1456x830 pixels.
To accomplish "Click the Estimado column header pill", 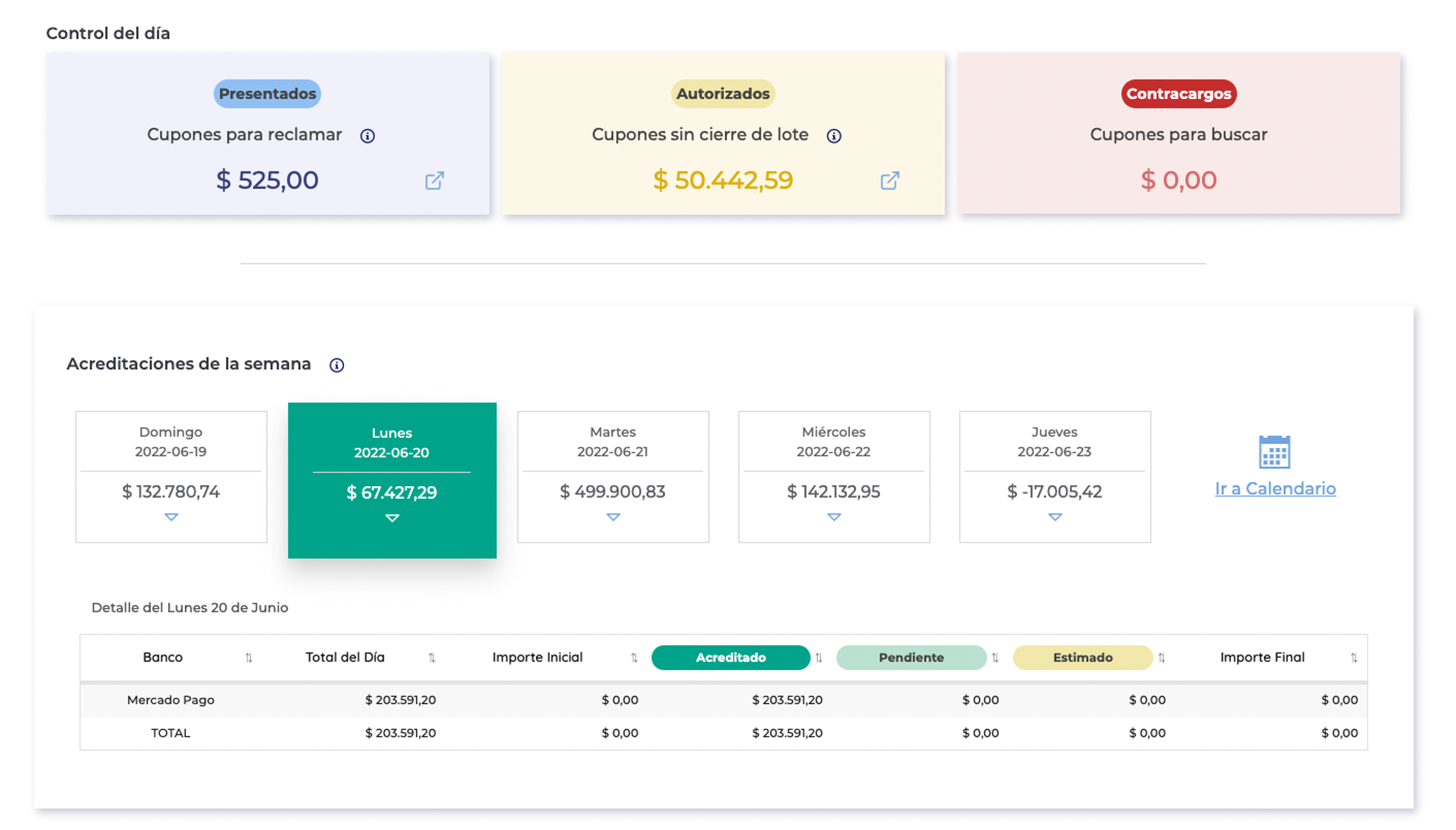I will point(1083,658).
